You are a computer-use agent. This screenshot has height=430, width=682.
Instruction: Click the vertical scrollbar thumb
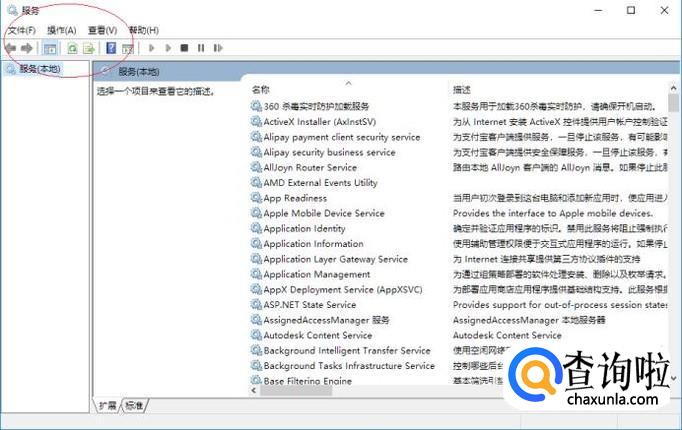(x=674, y=103)
